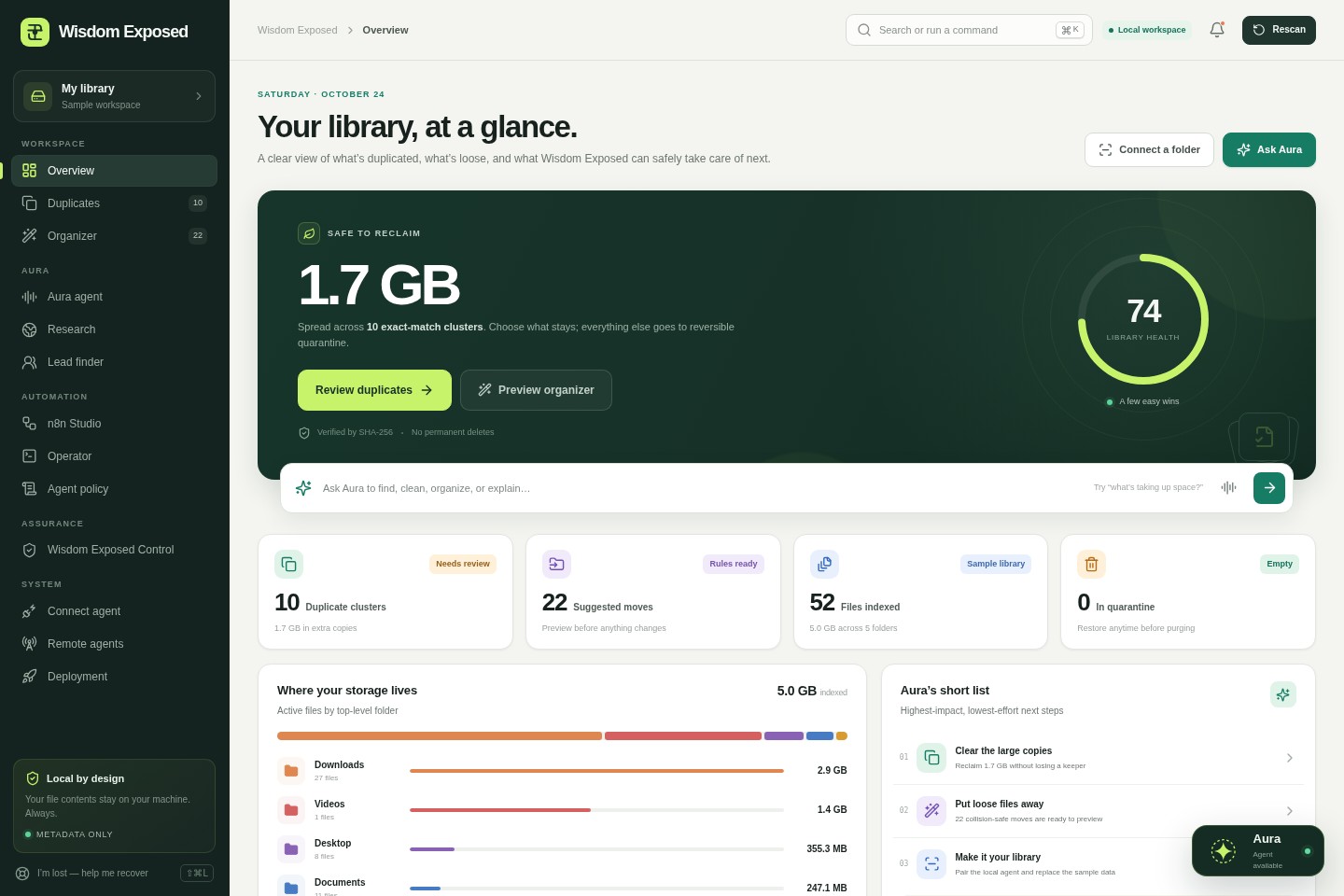Click the red Videos segment in storage bar

click(683, 736)
